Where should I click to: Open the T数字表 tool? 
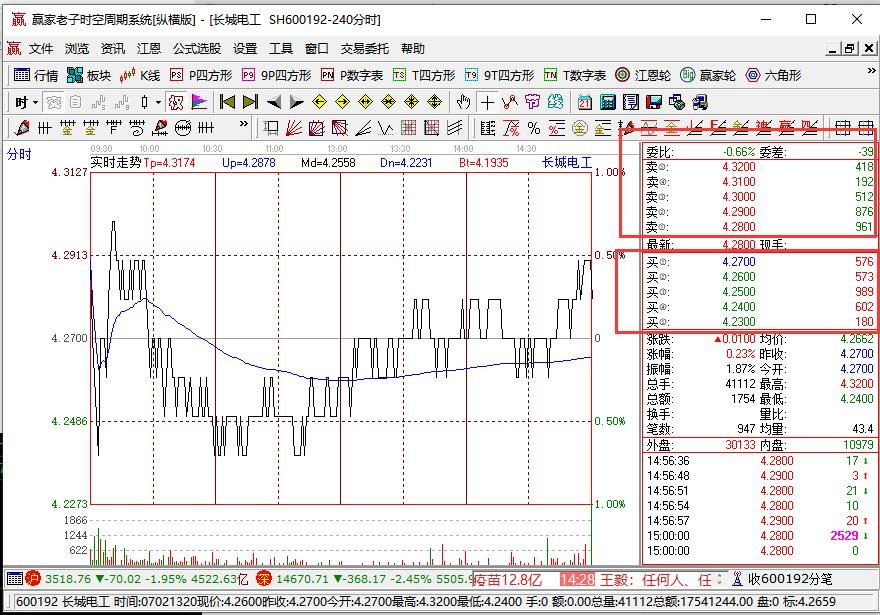pos(575,75)
